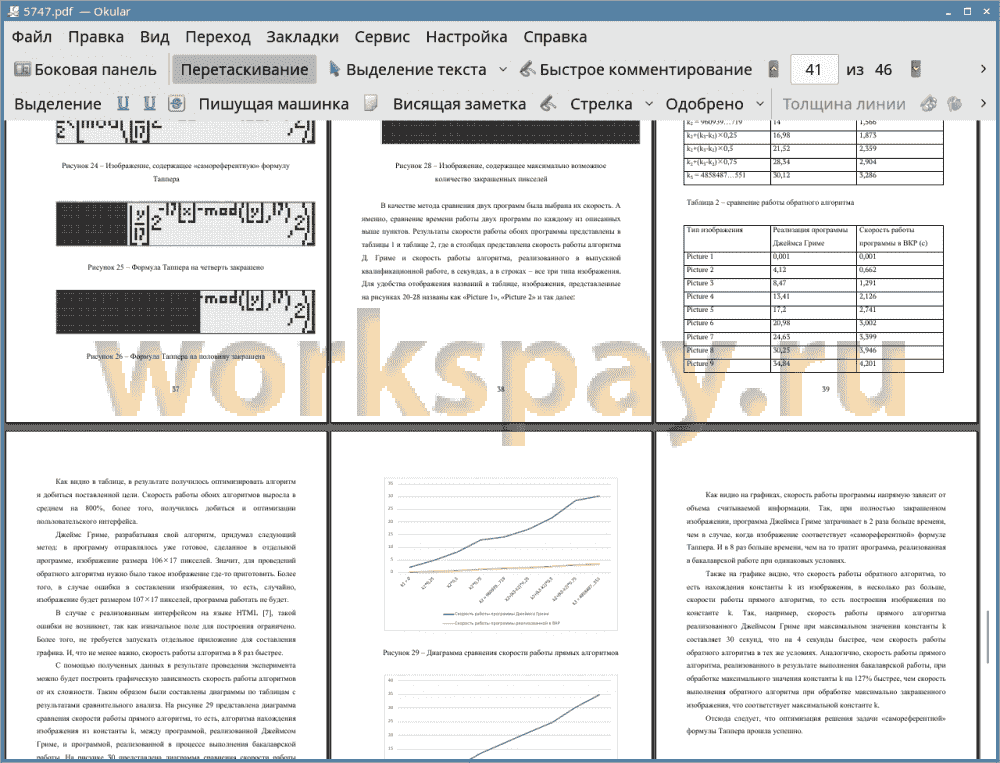
Task: Click page number 38 at page bottom
Action: (501, 389)
